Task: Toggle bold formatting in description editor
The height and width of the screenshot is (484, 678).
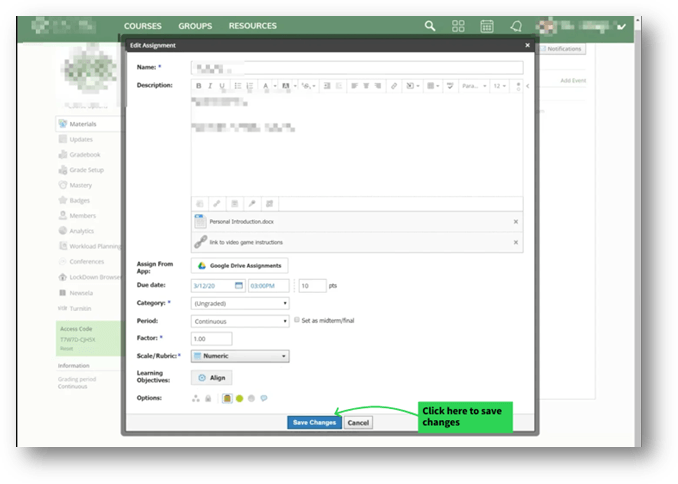Action: [x=198, y=86]
